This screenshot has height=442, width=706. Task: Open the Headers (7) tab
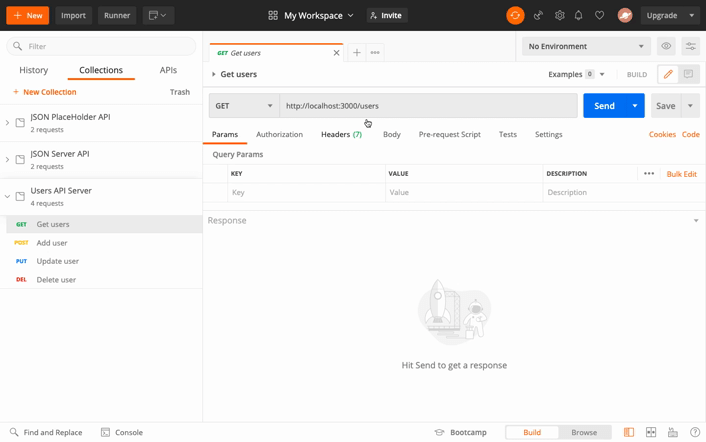coord(341,134)
